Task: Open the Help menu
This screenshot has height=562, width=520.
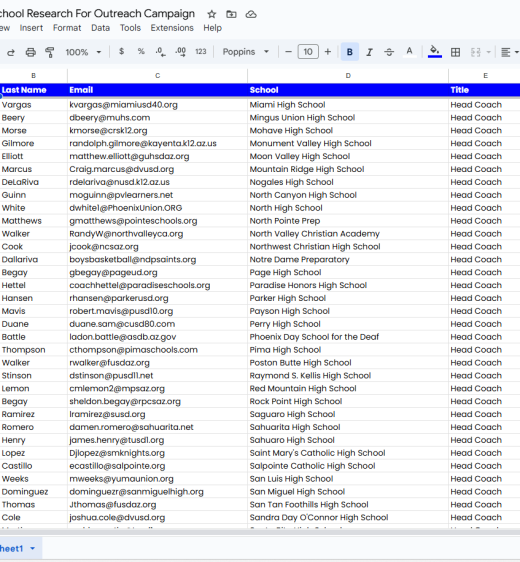Action: (x=213, y=28)
